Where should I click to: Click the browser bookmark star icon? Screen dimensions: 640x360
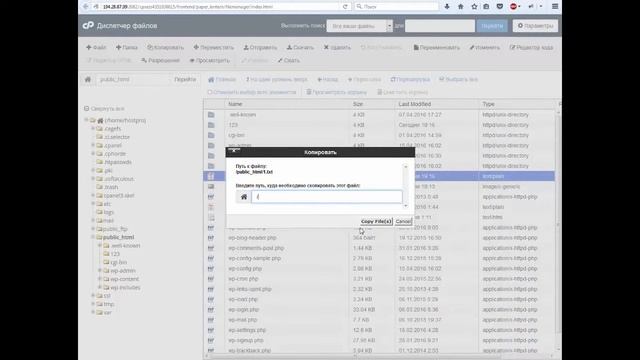point(474,7)
